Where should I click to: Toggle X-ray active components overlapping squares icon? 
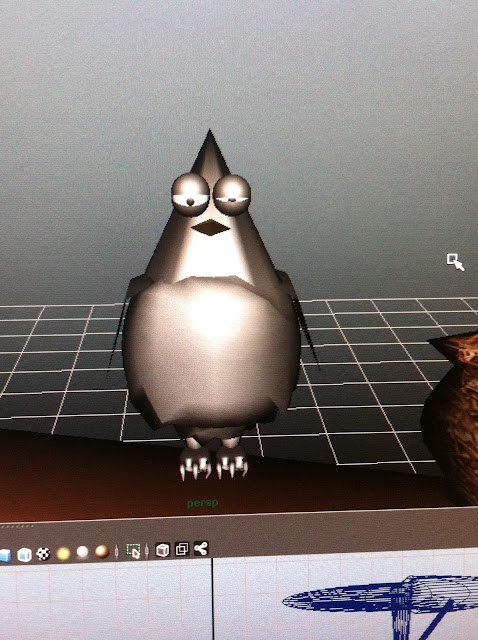tap(182, 549)
